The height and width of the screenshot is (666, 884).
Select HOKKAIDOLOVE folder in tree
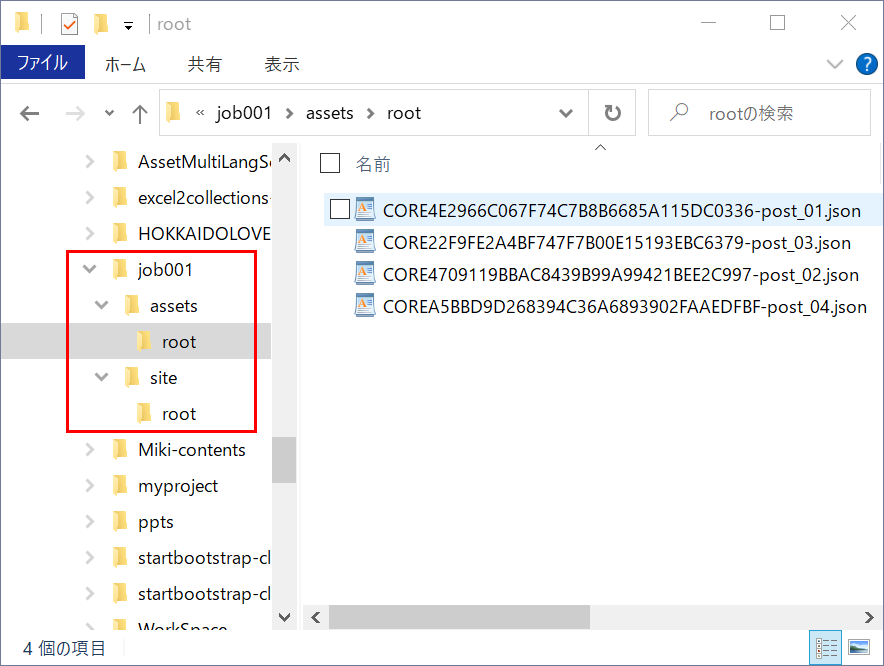coord(204,233)
